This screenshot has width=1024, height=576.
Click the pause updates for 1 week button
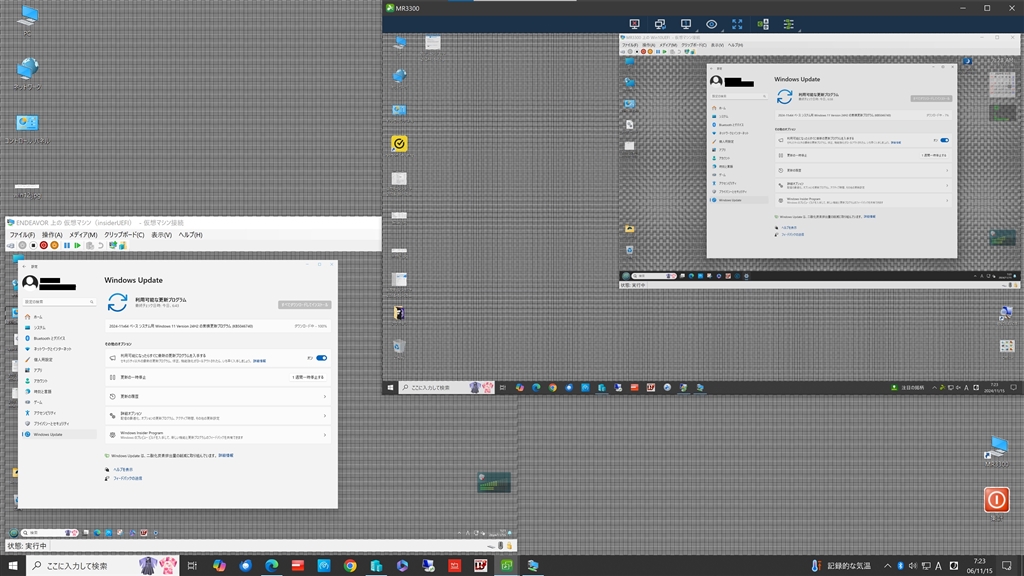309,377
